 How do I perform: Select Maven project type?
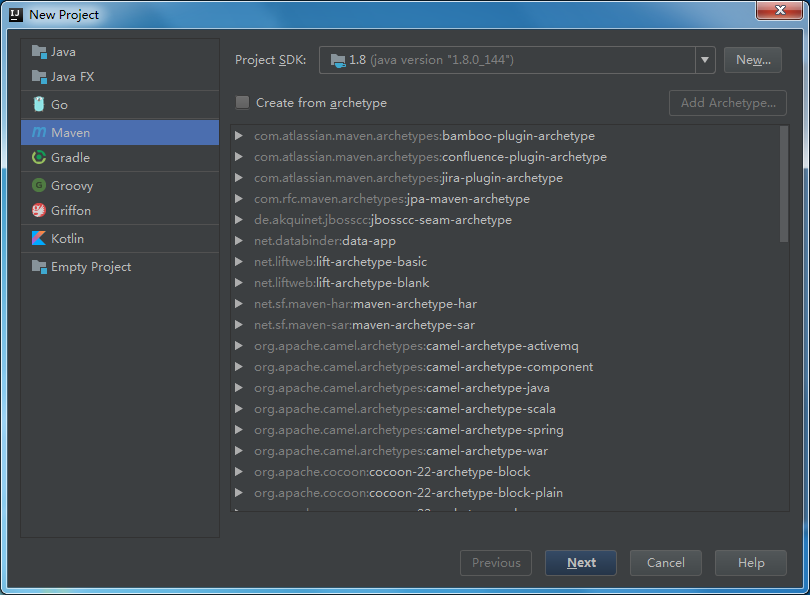pyautogui.click(x=120, y=133)
